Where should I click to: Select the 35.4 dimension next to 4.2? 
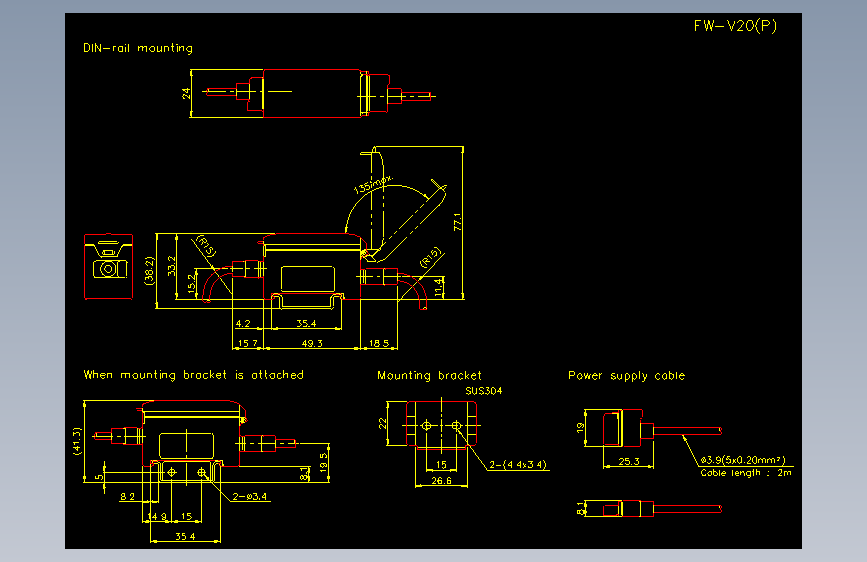[x=306, y=324]
